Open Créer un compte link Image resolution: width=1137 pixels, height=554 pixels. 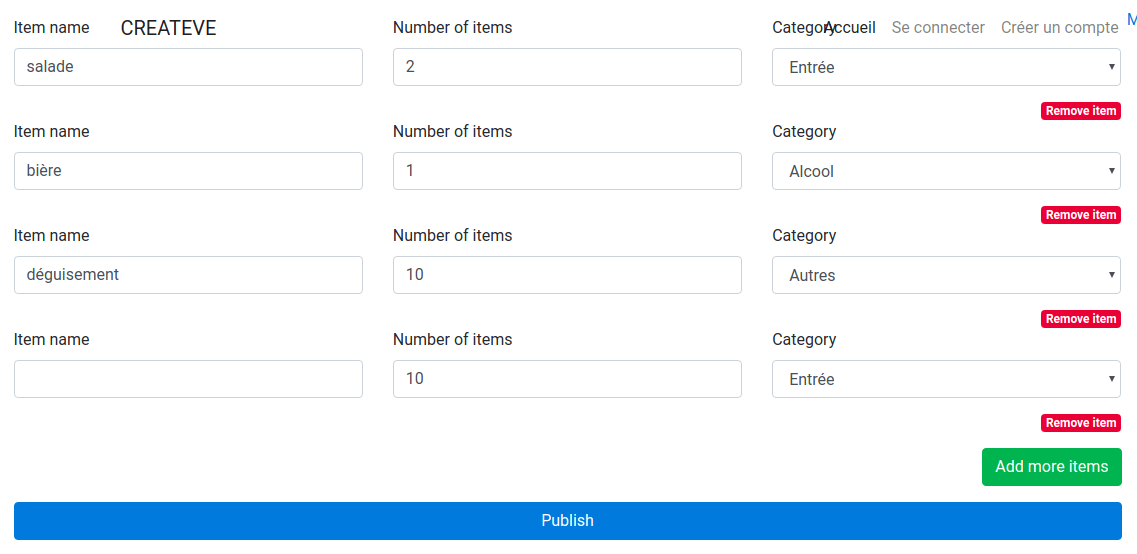click(x=1059, y=28)
